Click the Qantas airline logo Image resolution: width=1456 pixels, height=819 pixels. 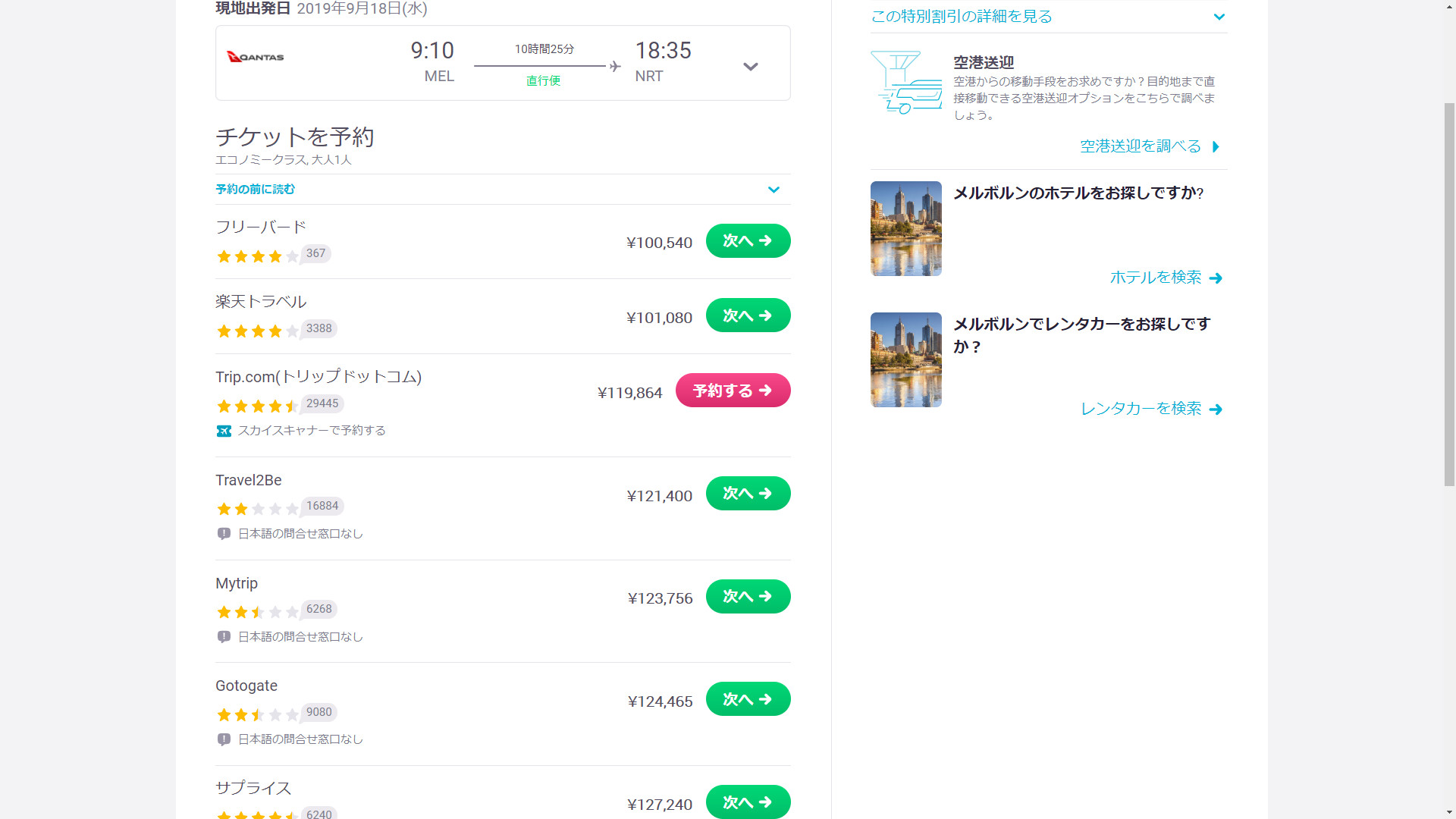click(256, 57)
